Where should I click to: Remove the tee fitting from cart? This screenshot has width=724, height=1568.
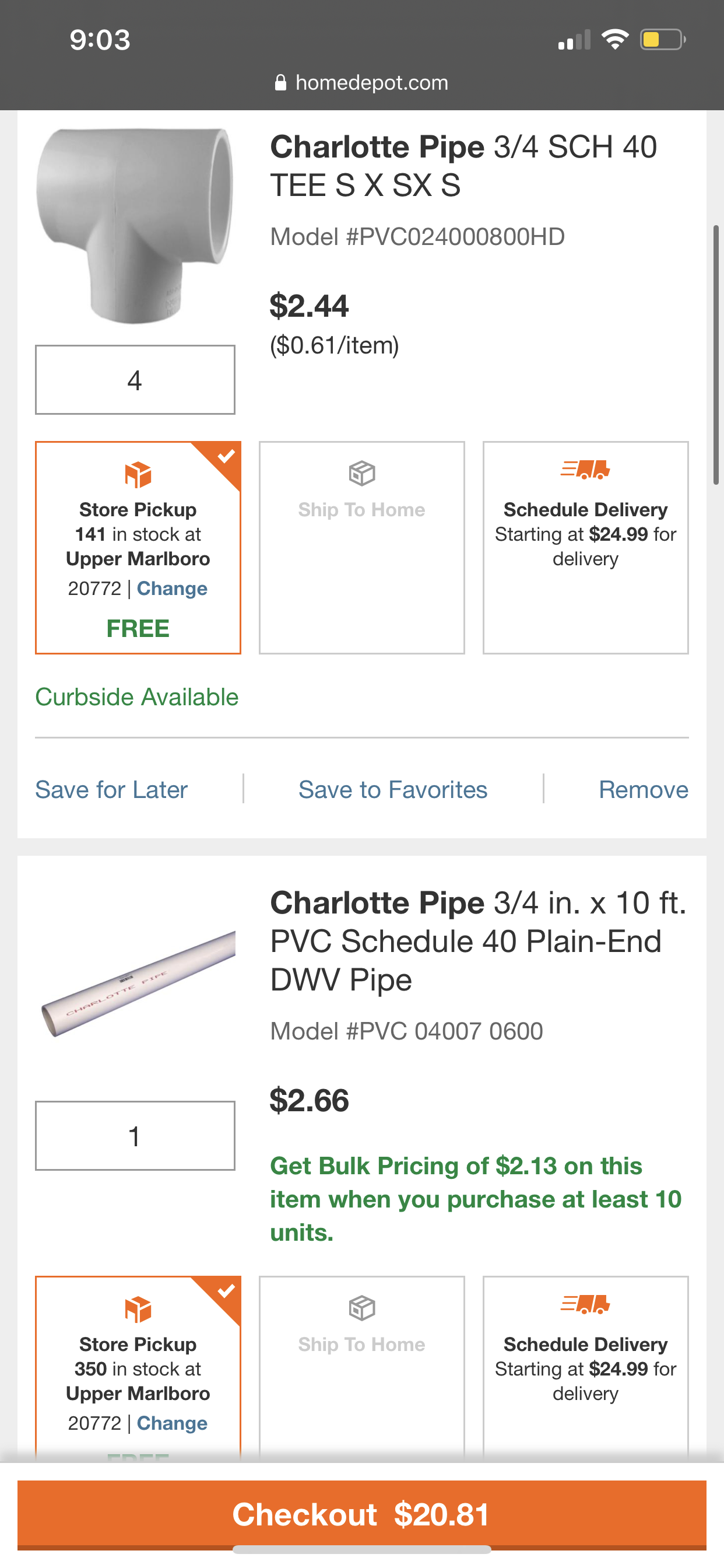[x=643, y=789]
